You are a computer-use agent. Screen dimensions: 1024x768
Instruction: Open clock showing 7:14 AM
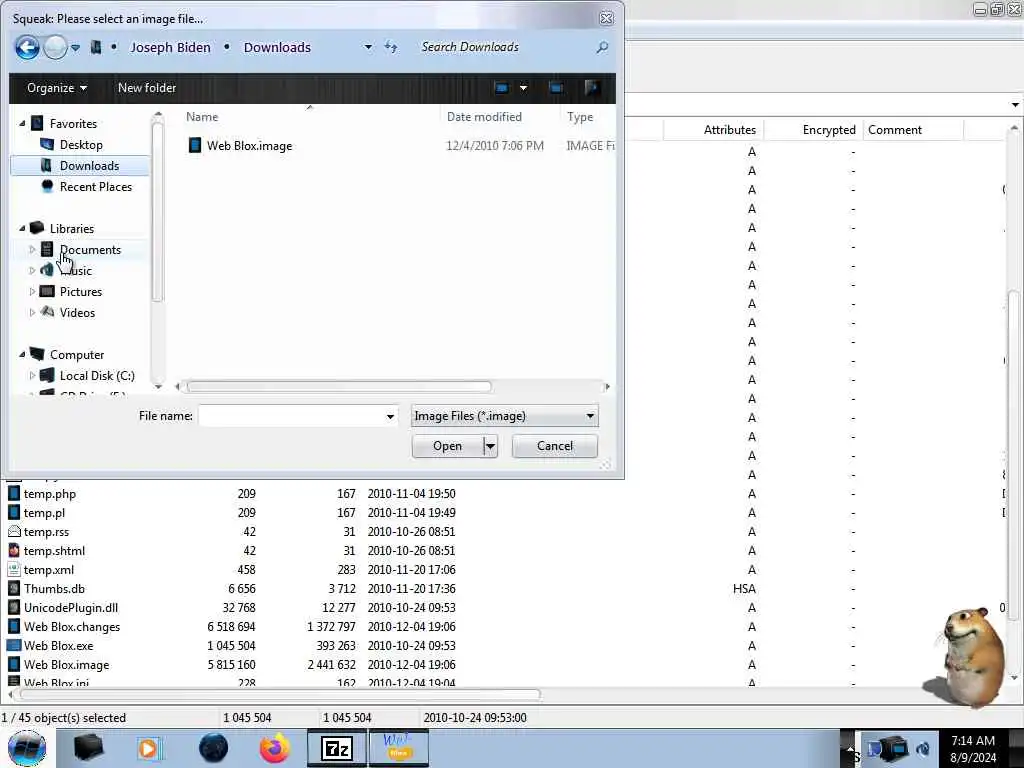pos(973,749)
